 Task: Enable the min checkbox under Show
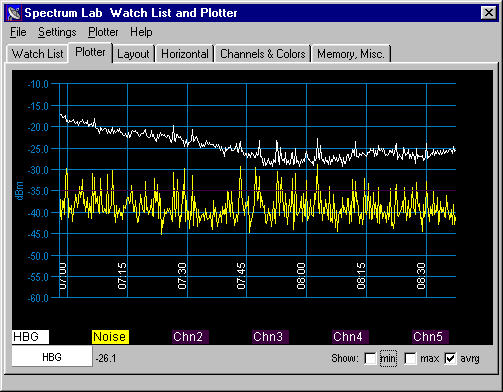pyautogui.click(x=370, y=359)
